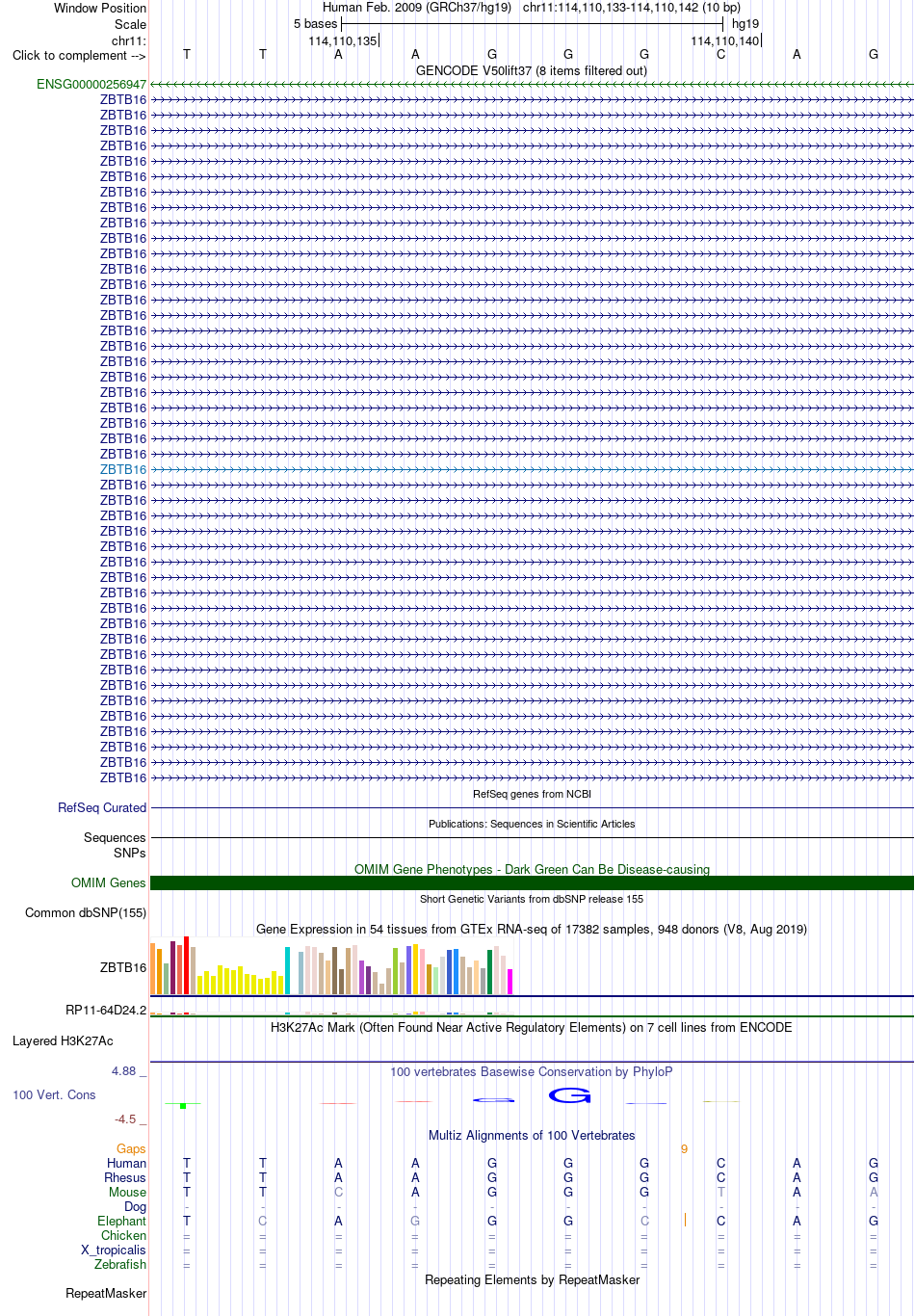The image size is (915, 1316).
Task: Click the 114,110,135 position label
Action: point(343,41)
